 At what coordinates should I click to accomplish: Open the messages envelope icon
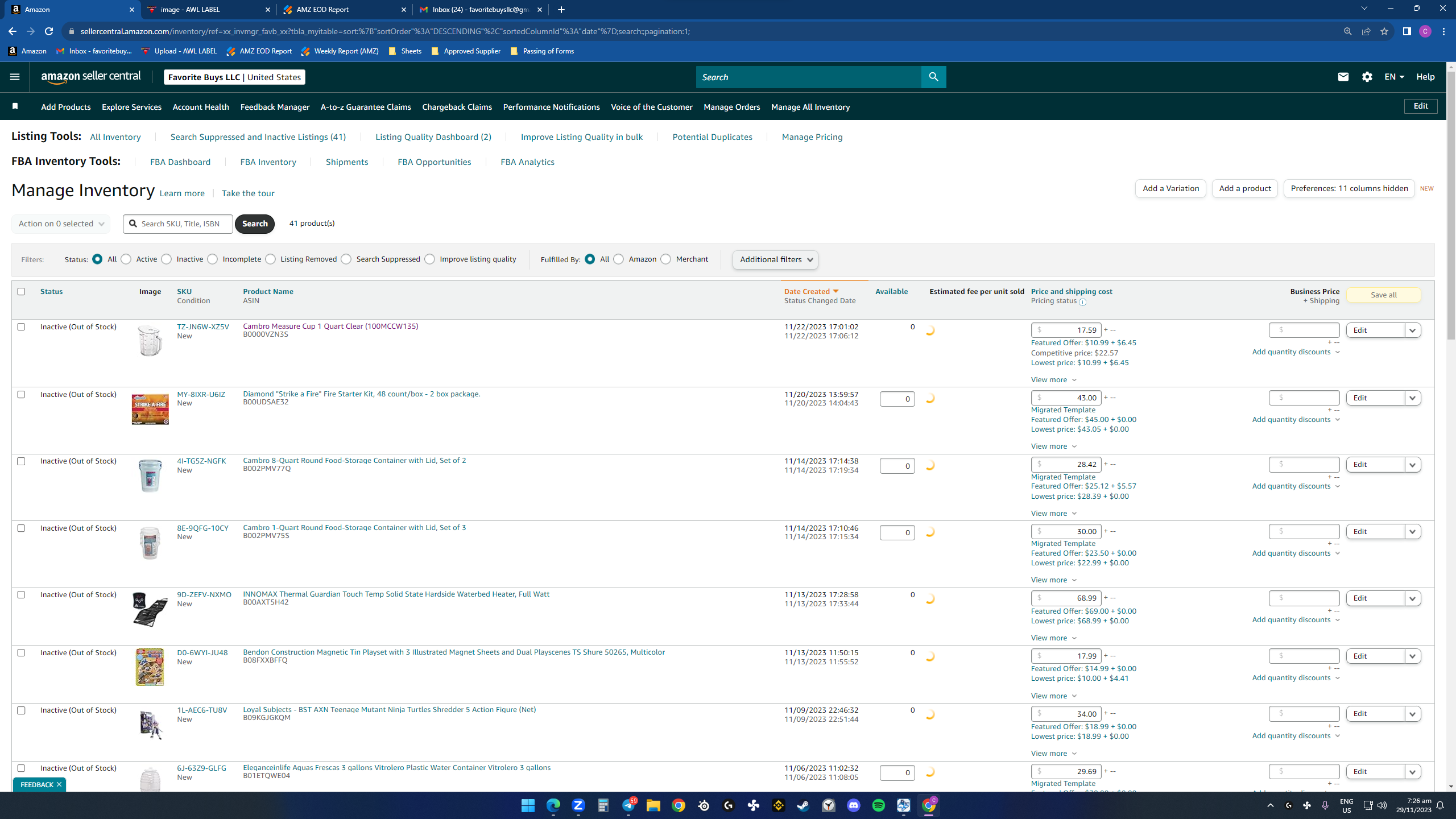tap(1343, 77)
